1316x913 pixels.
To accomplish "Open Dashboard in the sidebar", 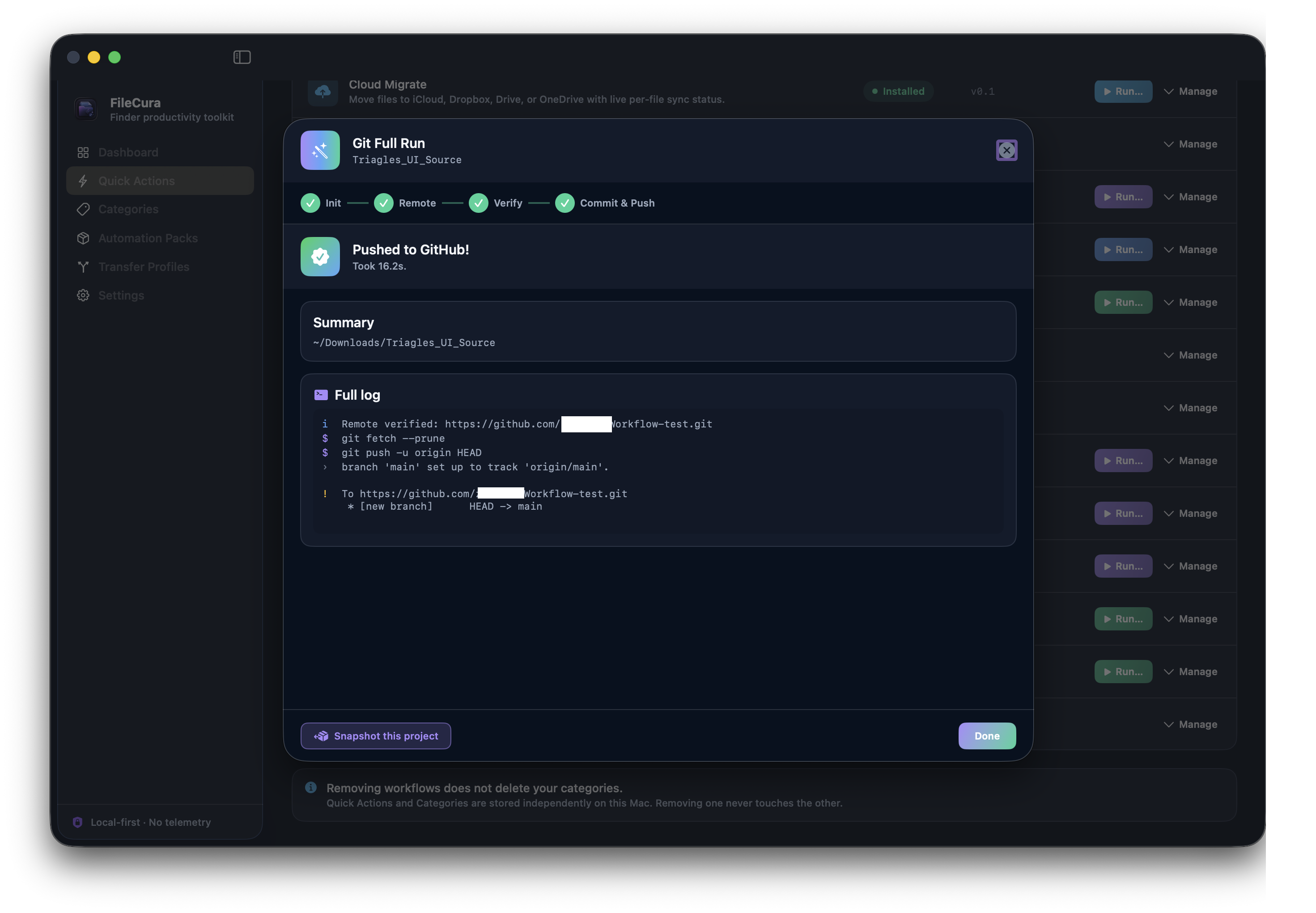I will pos(160,152).
